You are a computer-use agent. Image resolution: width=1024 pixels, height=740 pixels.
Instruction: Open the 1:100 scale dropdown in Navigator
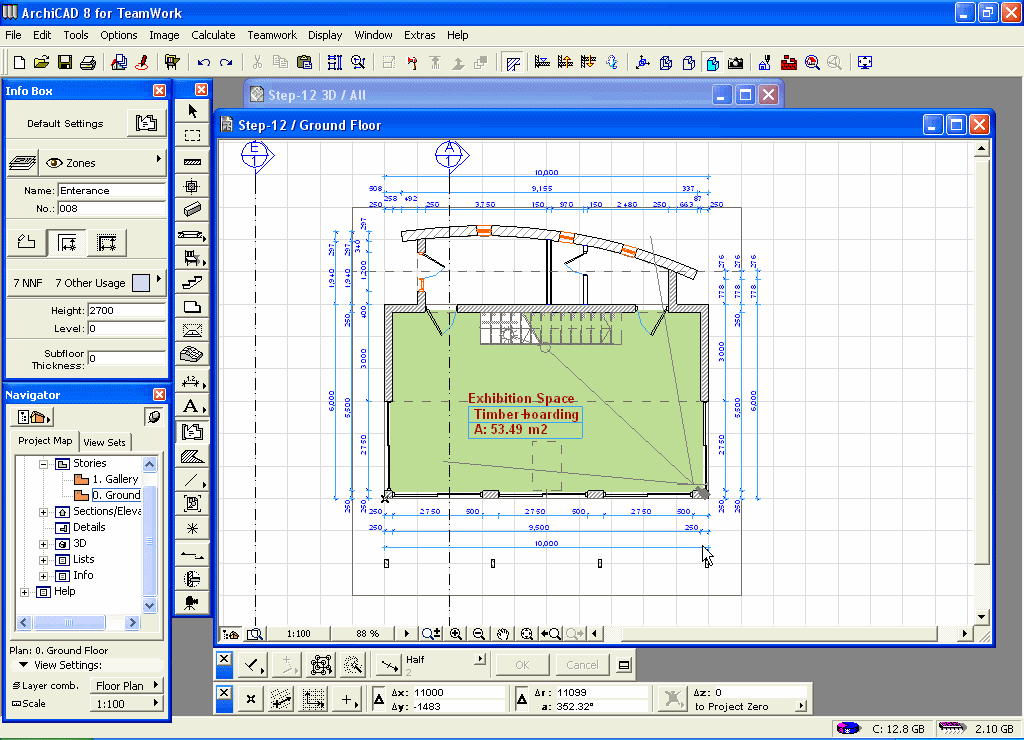tap(127, 704)
